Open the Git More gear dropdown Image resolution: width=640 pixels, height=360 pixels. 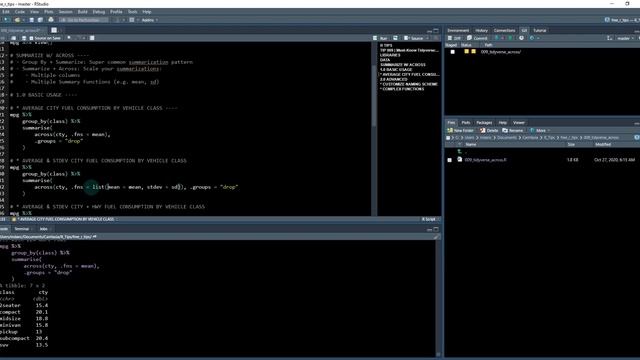(x=534, y=38)
